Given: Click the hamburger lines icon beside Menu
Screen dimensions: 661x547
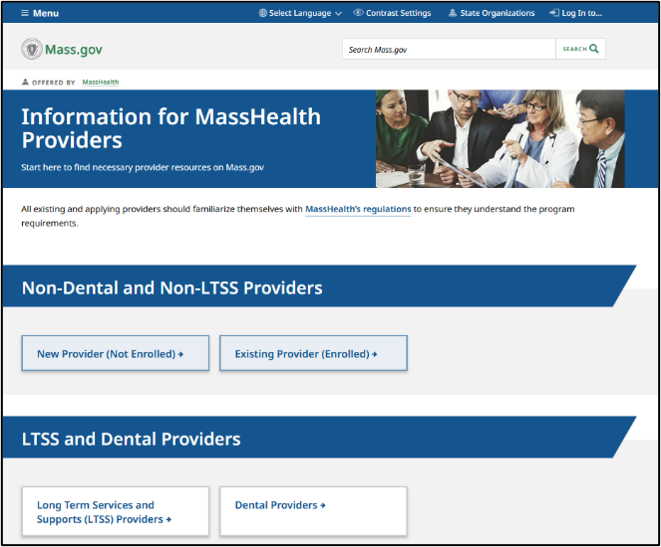Looking at the screenshot, I should (x=25, y=13).
